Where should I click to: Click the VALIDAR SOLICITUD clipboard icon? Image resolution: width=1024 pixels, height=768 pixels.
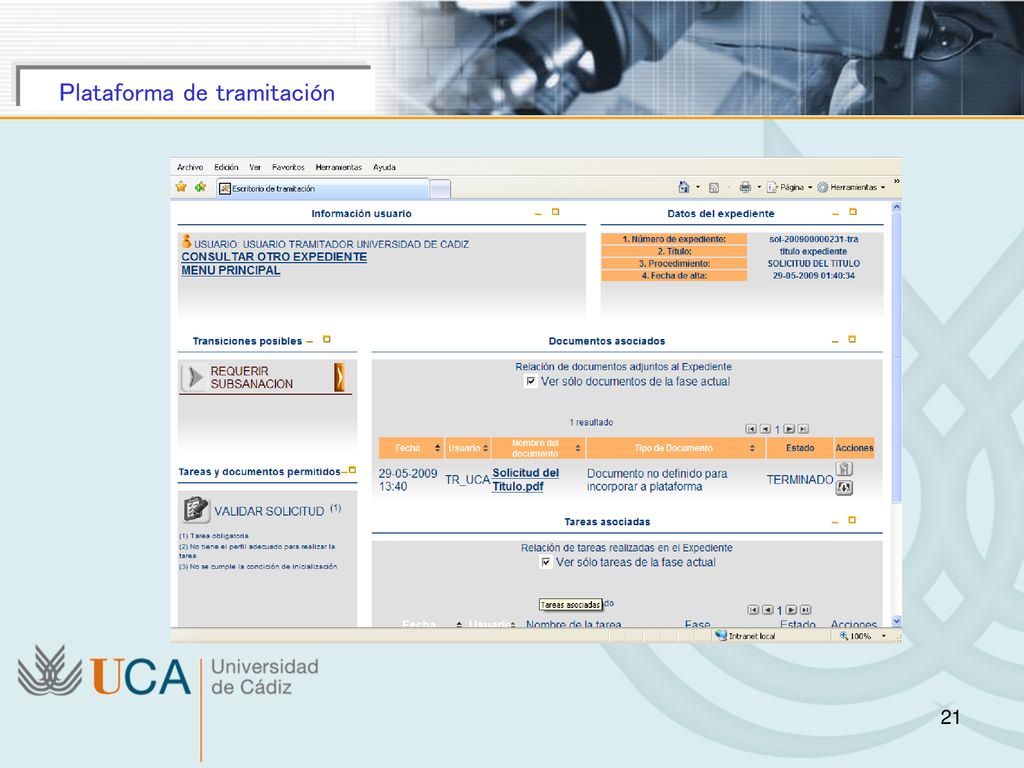point(195,509)
